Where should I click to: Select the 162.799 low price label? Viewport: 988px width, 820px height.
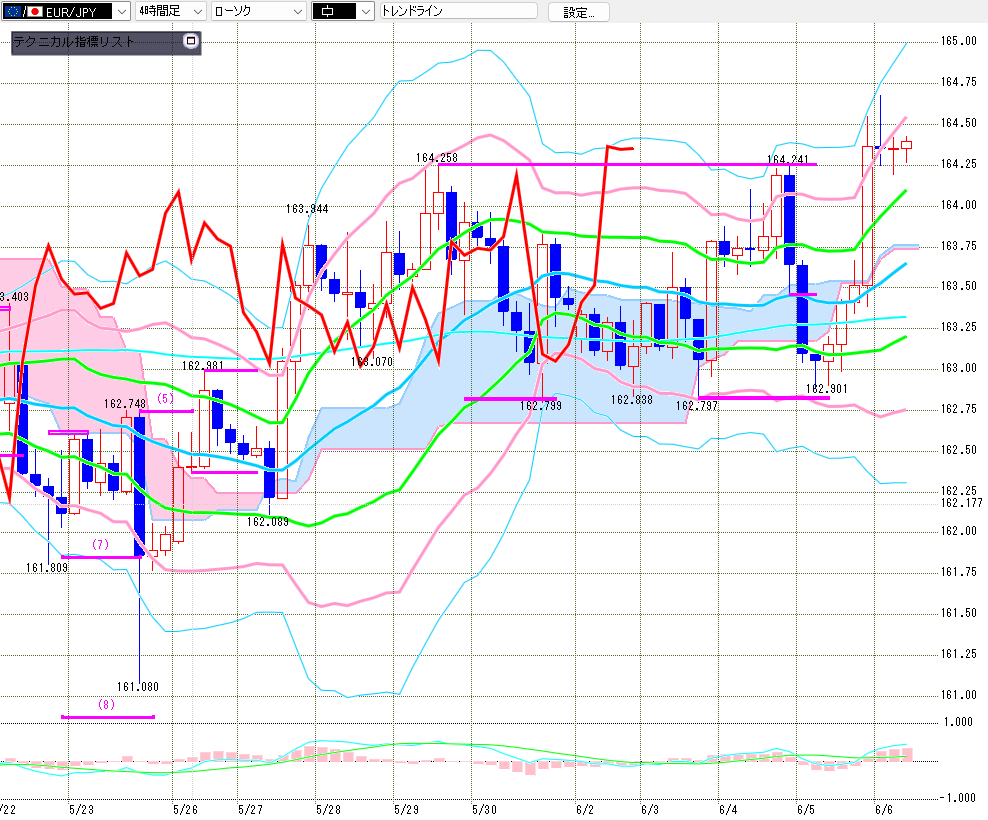click(541, 406)
